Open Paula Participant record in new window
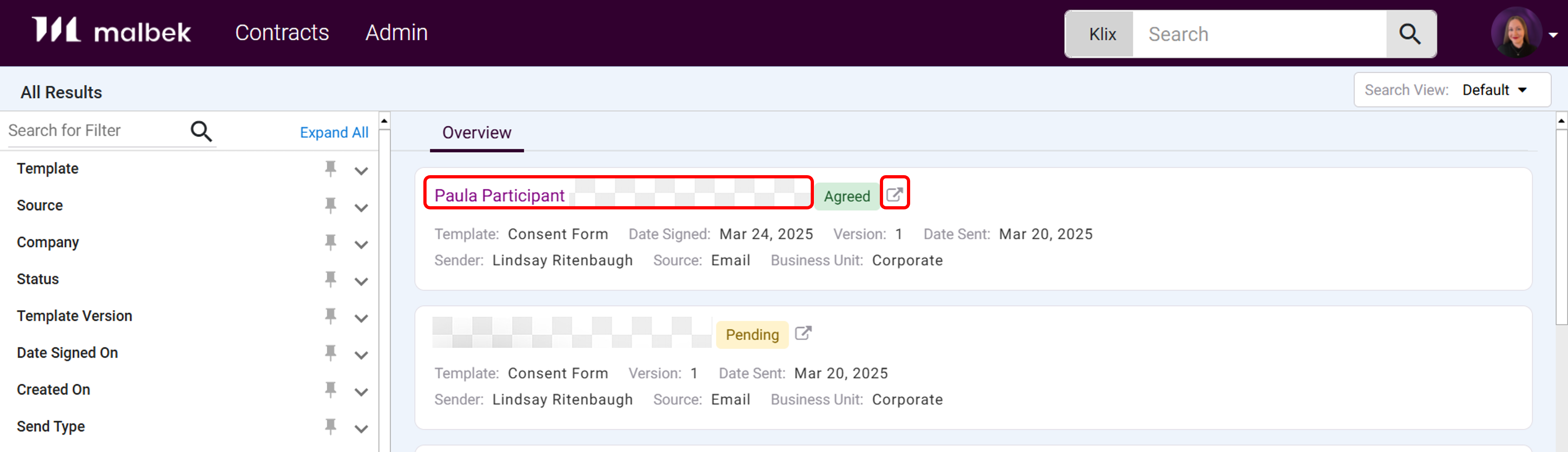1568x452 pixels. 894,194
